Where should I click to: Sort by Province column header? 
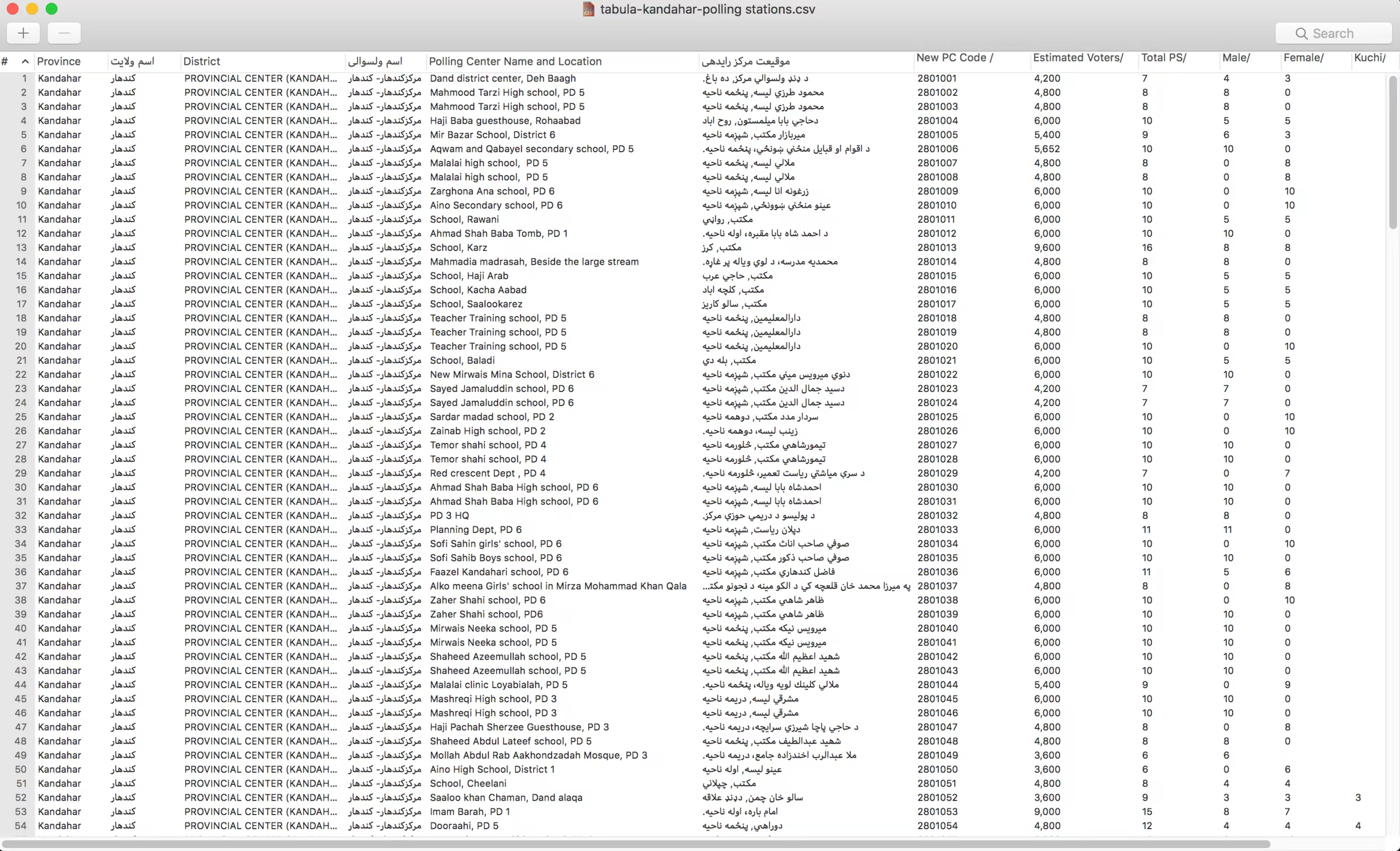[59, 62]
